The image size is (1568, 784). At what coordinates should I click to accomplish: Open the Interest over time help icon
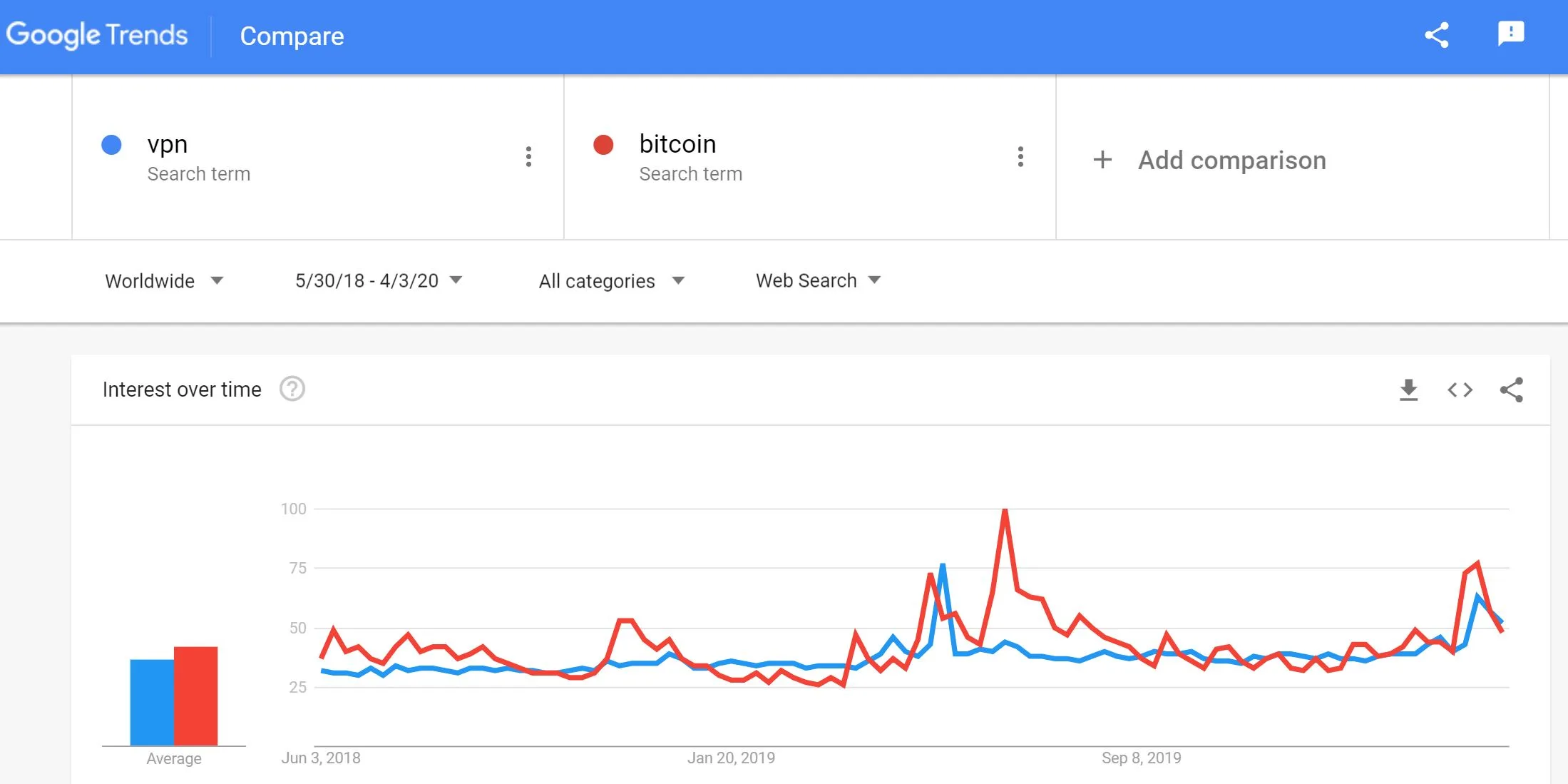[x=292, y=389]
